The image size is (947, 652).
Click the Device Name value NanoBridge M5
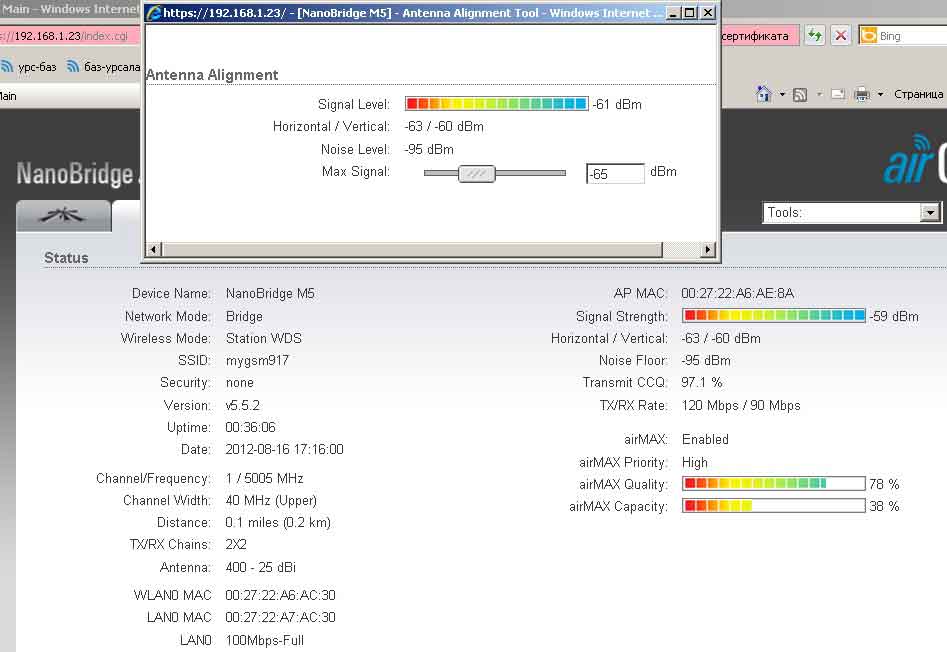(x=270, y=293)
